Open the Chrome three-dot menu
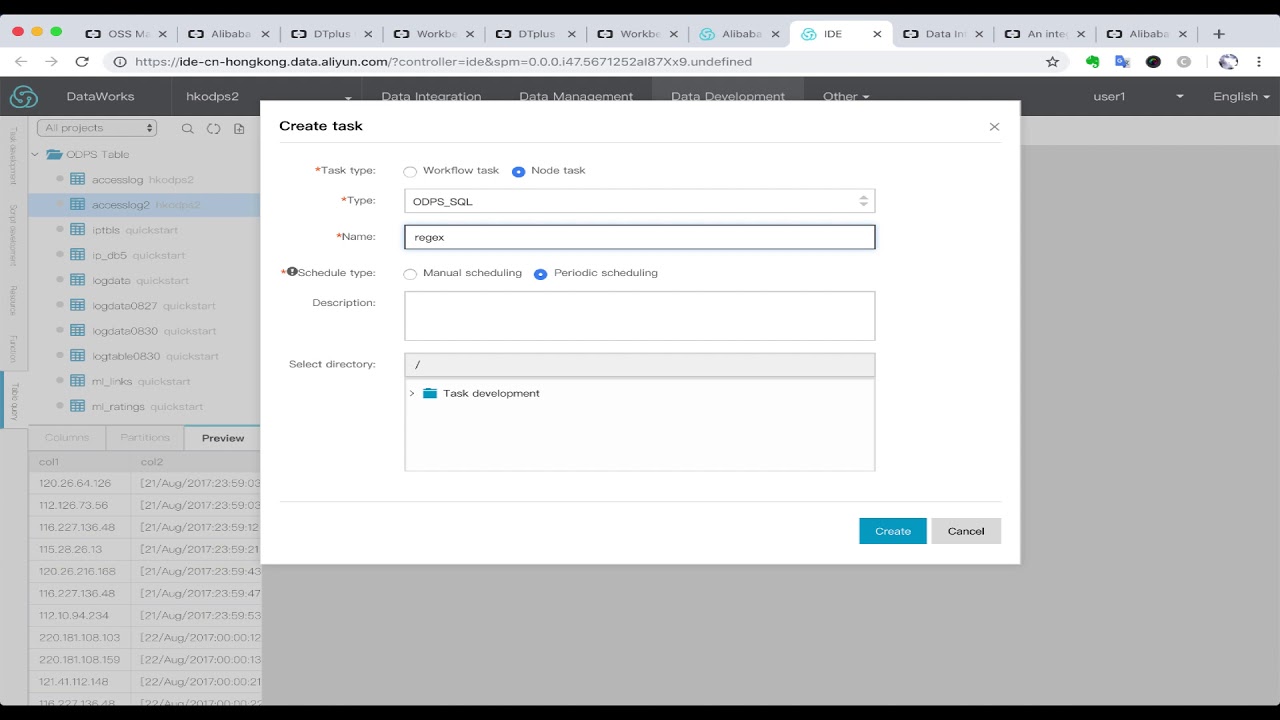Screen dimensions: 1280x720 point(1259,62)
